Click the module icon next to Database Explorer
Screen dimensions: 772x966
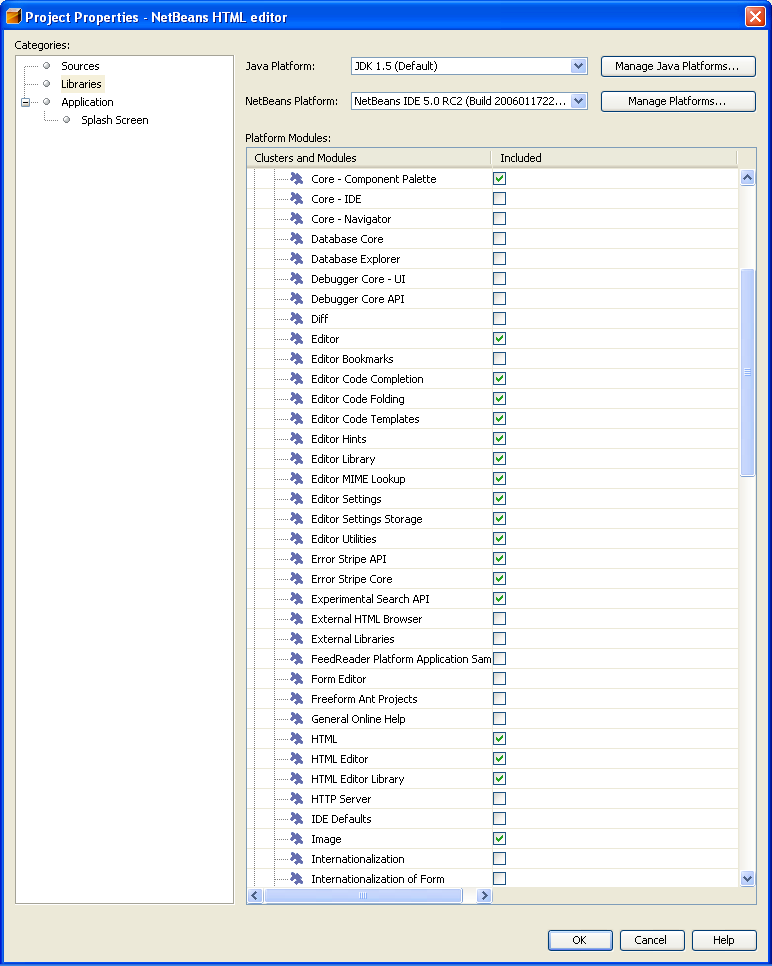tap(296, 259)
